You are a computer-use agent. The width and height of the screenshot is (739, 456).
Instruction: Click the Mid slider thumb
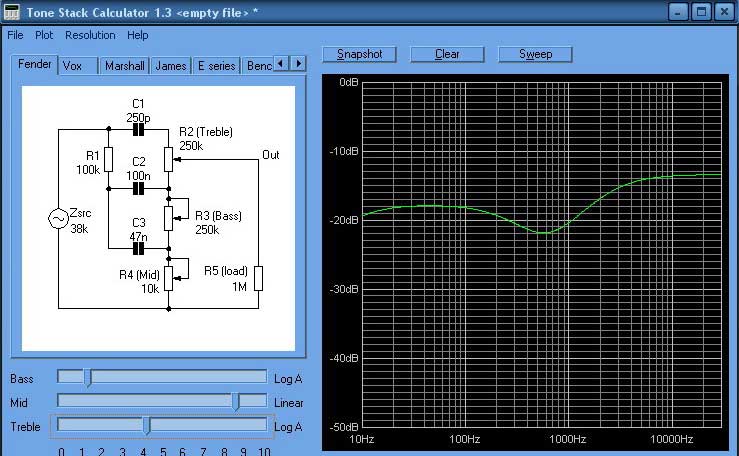pyautogui.click(x=236, y=402)
